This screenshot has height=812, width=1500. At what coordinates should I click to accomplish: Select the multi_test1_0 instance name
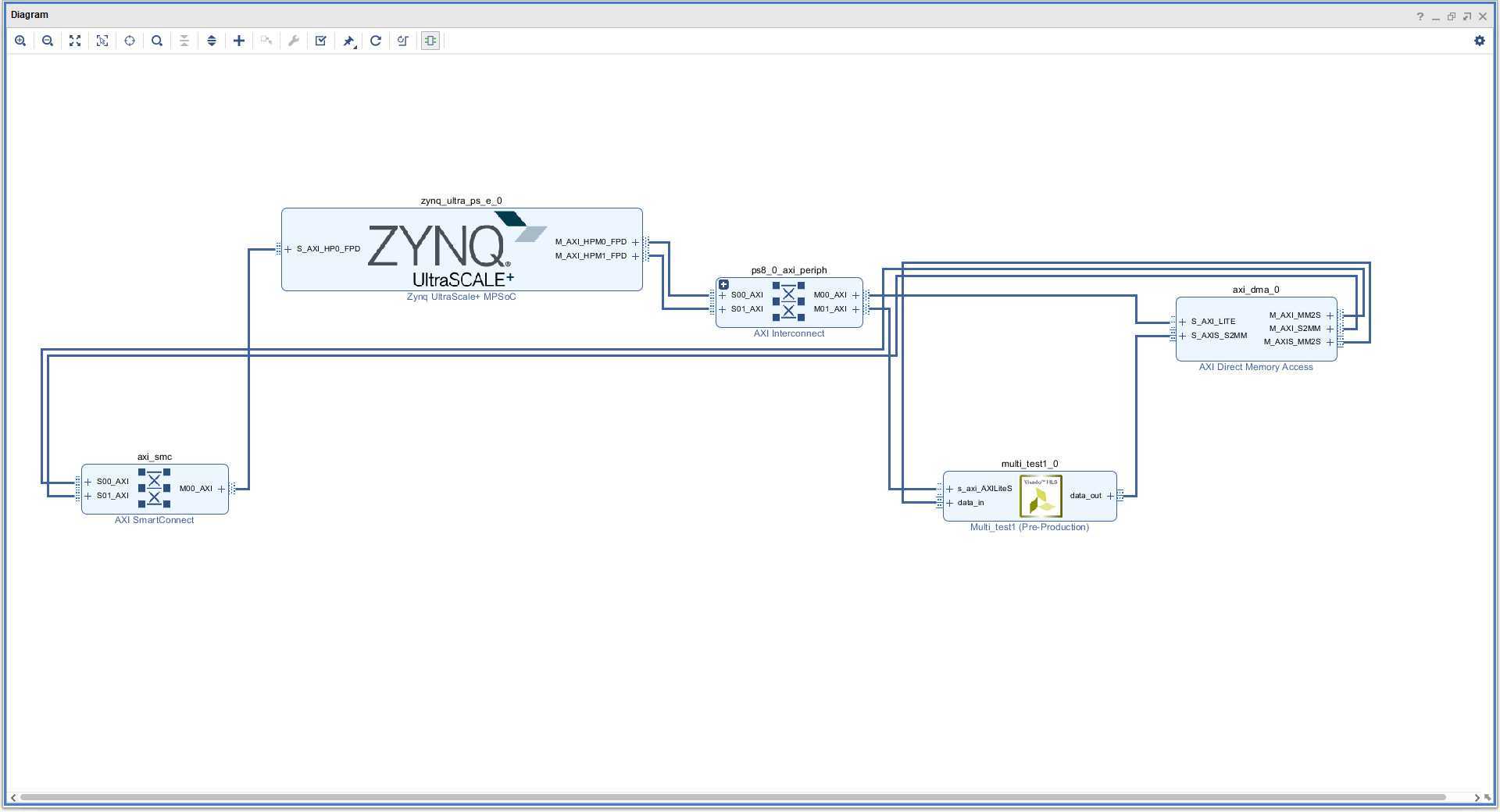pyautogui.click(x=1030, y=464)
